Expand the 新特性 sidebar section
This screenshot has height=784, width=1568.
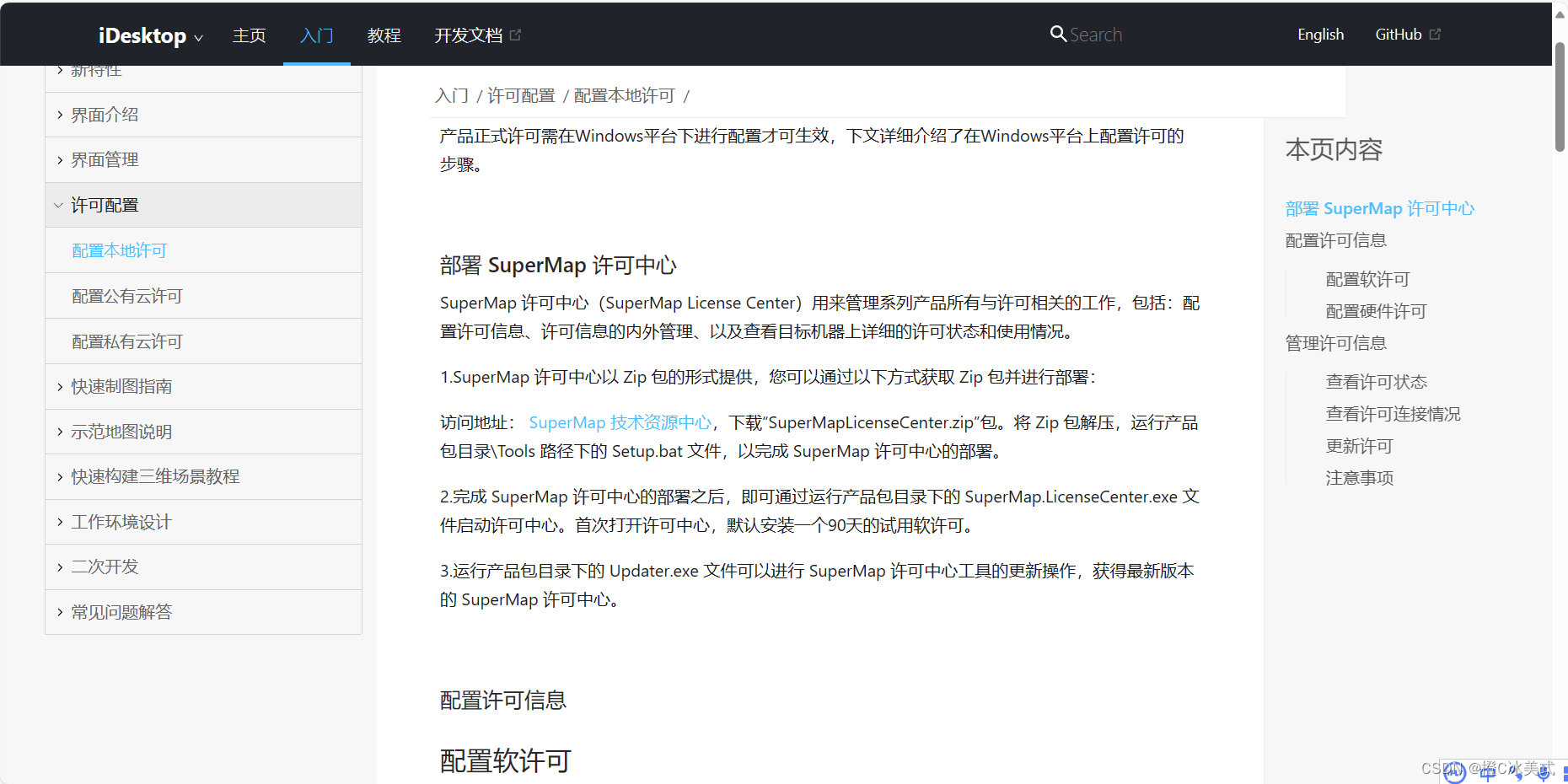pyautogui.click(x=96, y=70)
